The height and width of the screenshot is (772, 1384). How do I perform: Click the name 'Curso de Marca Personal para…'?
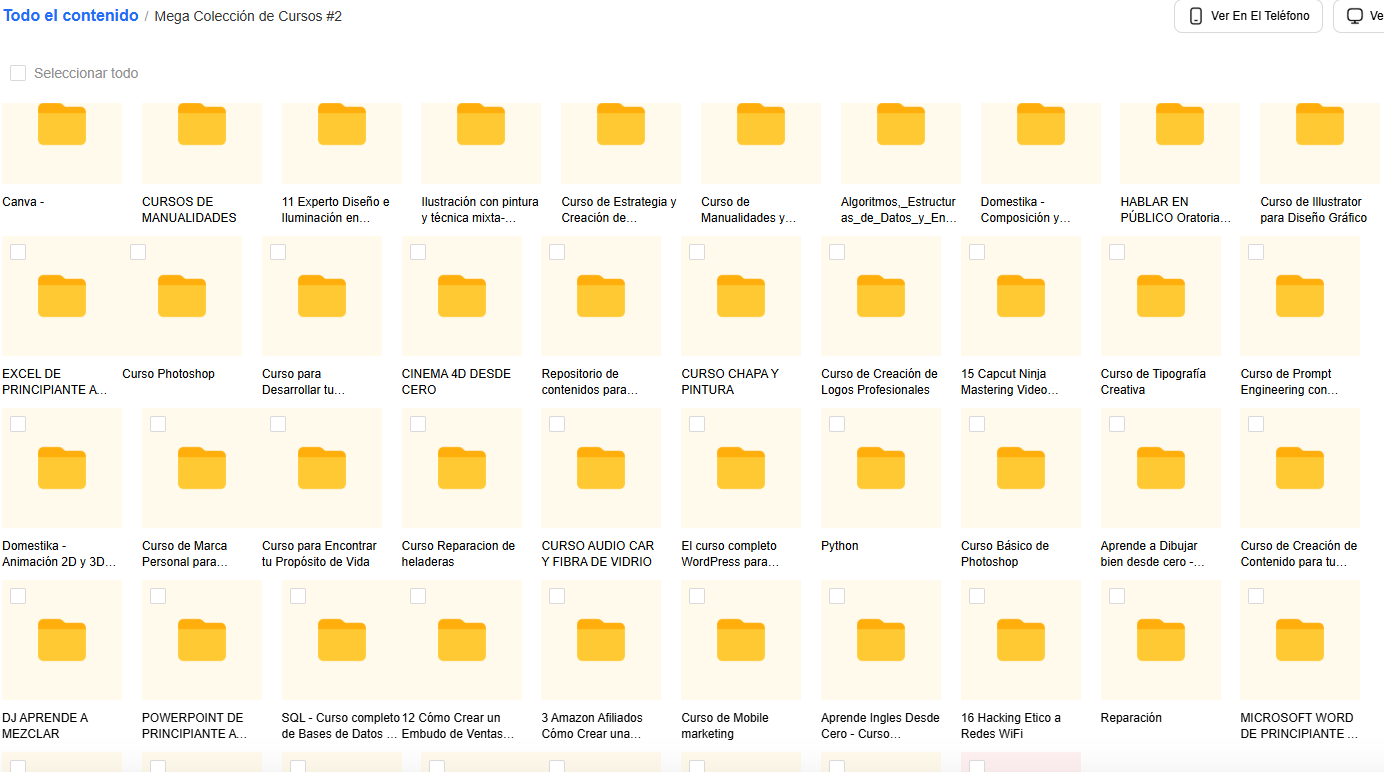coord(185,554)
